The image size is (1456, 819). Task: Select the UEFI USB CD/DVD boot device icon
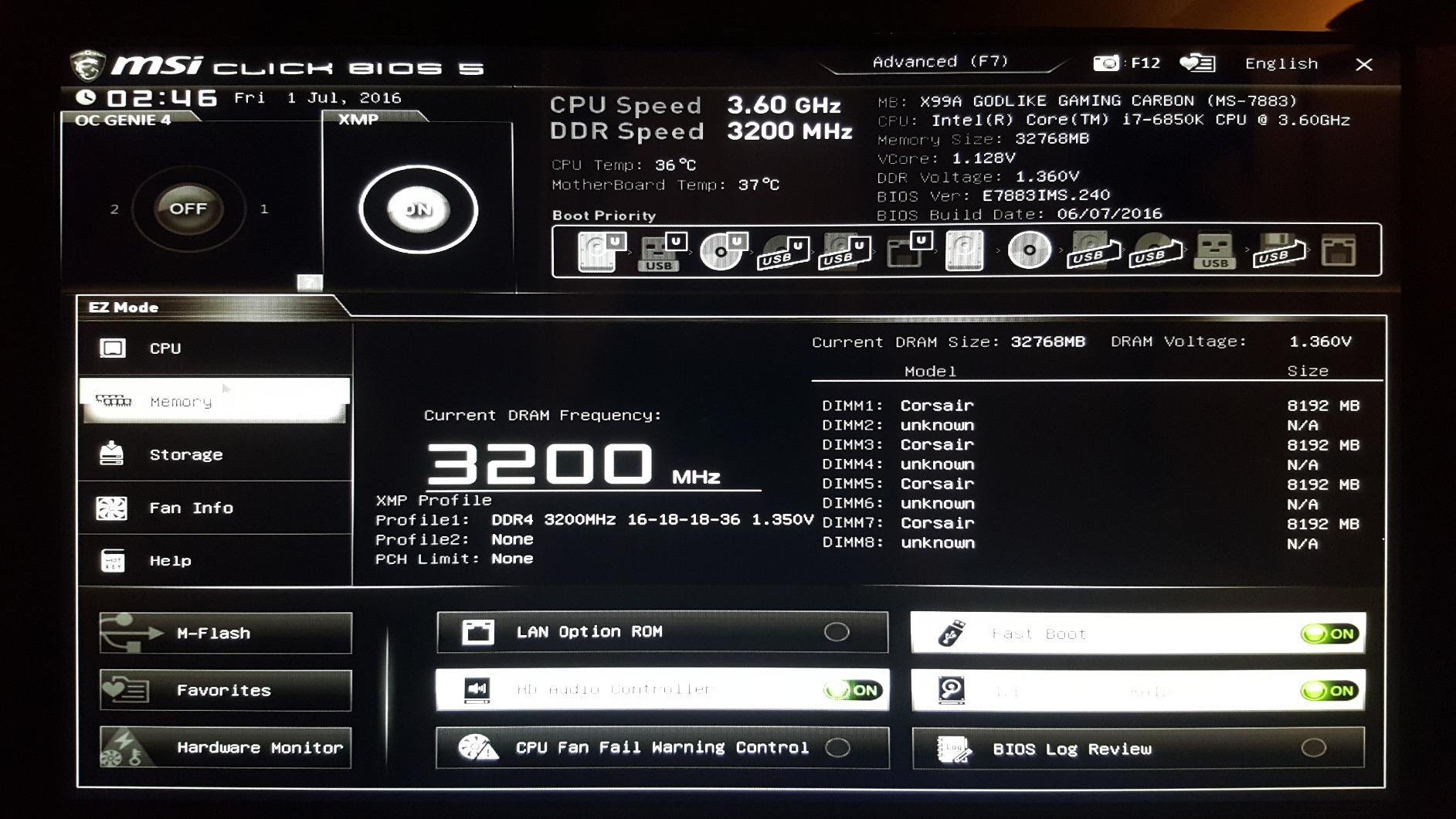[x=783, y=253]
